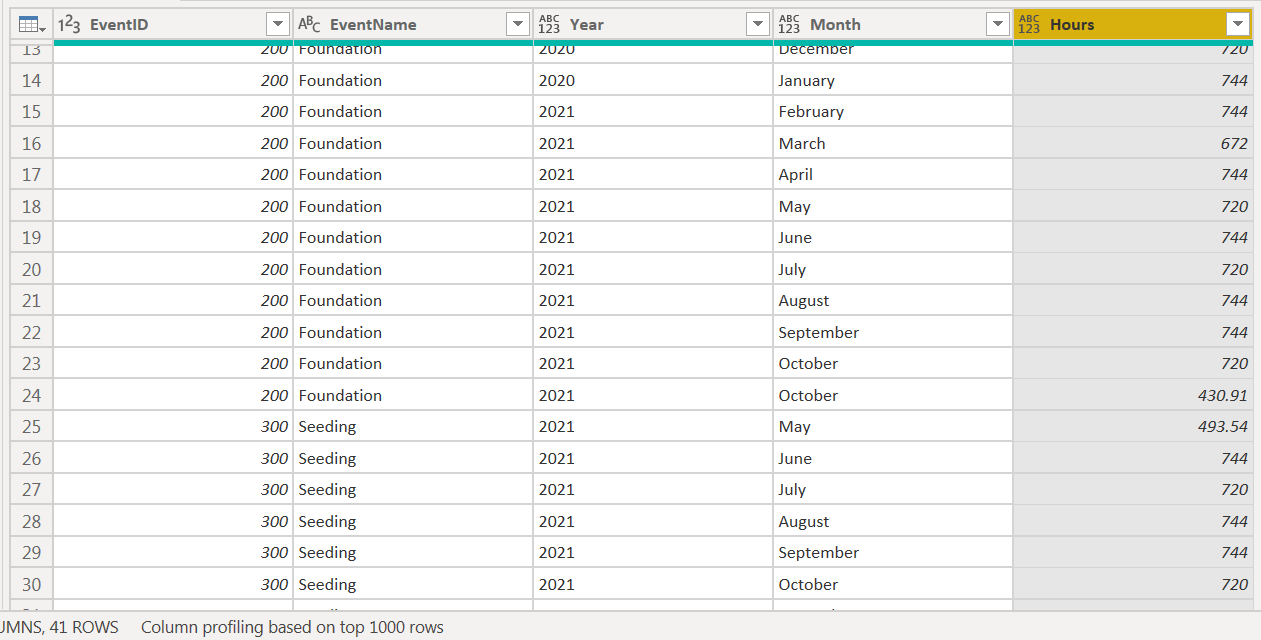This screenshot has height=640, width=1261.
Task: Select row number 14
Action: tap(32, 80)
